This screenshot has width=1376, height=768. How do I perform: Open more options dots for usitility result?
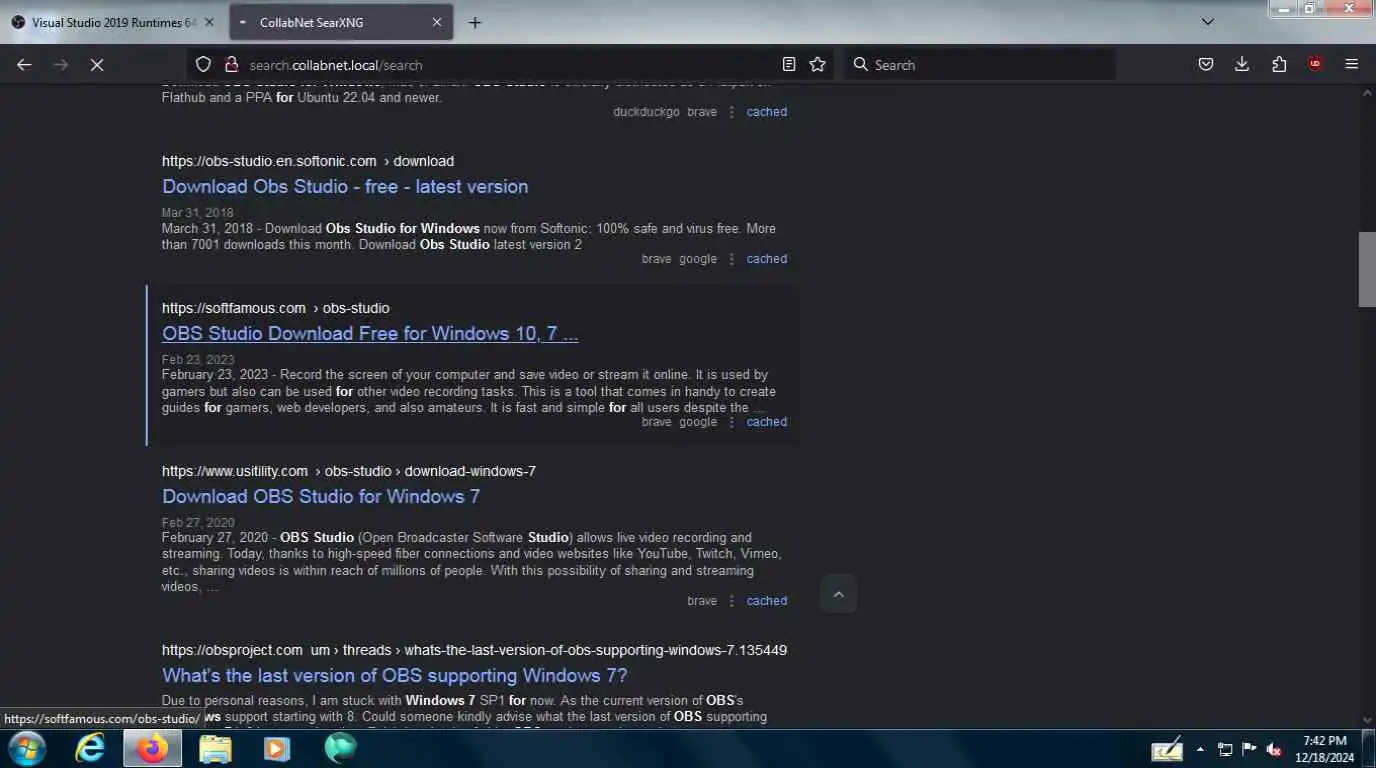point(732,601)
